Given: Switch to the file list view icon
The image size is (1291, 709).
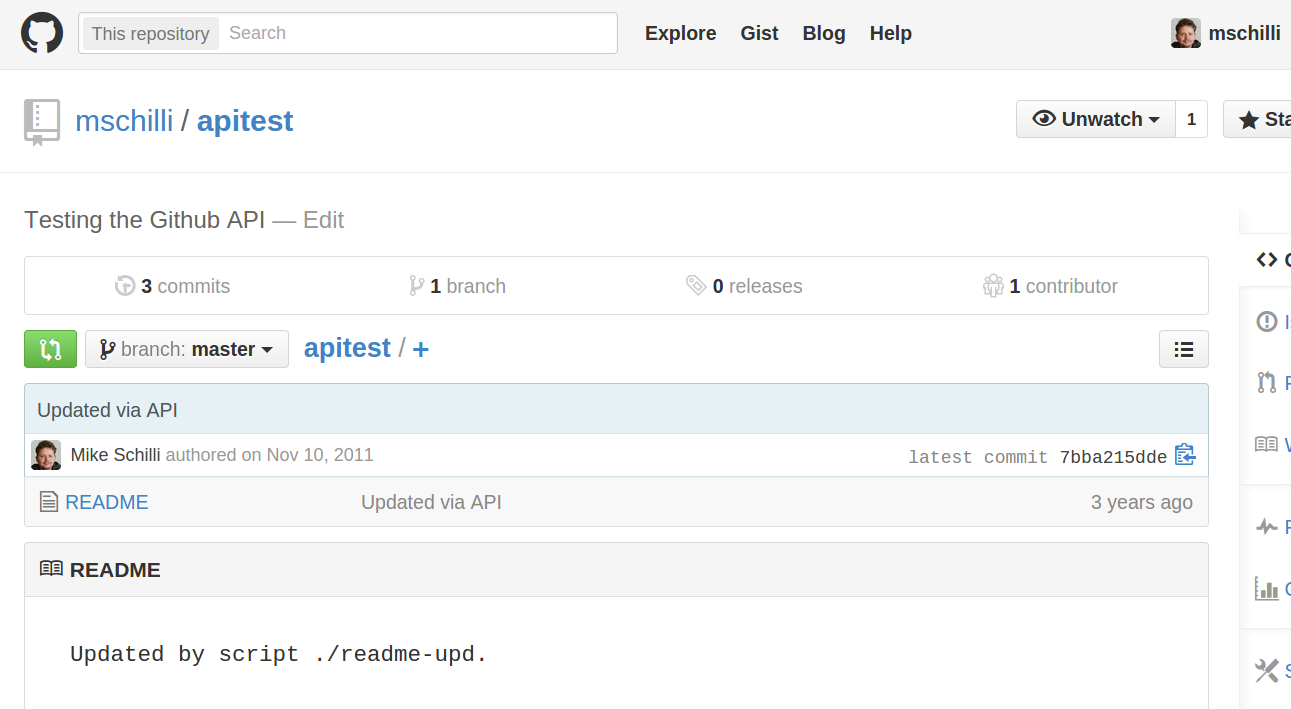Looking at the screenshot, I should tap(1184, 349).
